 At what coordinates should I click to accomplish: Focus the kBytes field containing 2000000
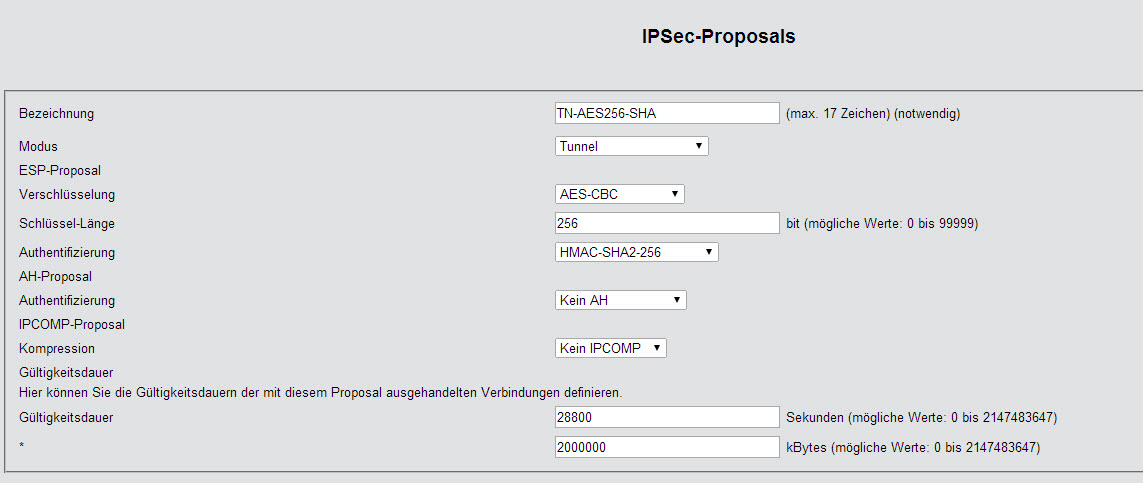click(666, 448)
